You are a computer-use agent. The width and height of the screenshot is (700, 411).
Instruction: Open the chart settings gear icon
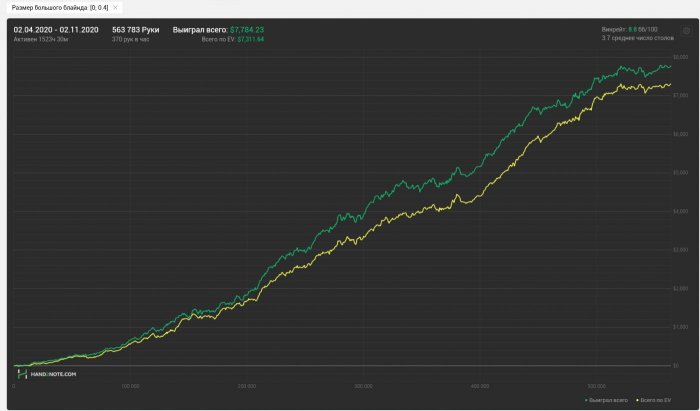pyautogui.click(x=686, y=31)
